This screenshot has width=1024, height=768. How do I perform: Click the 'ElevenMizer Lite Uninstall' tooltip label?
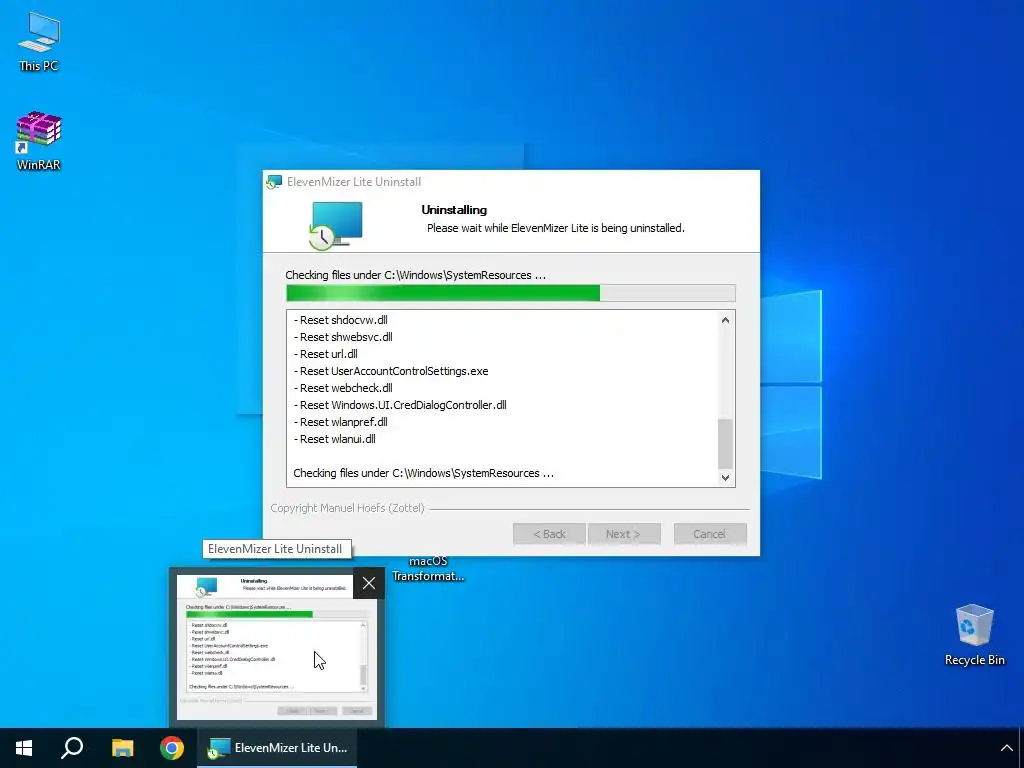click(276, 549)
